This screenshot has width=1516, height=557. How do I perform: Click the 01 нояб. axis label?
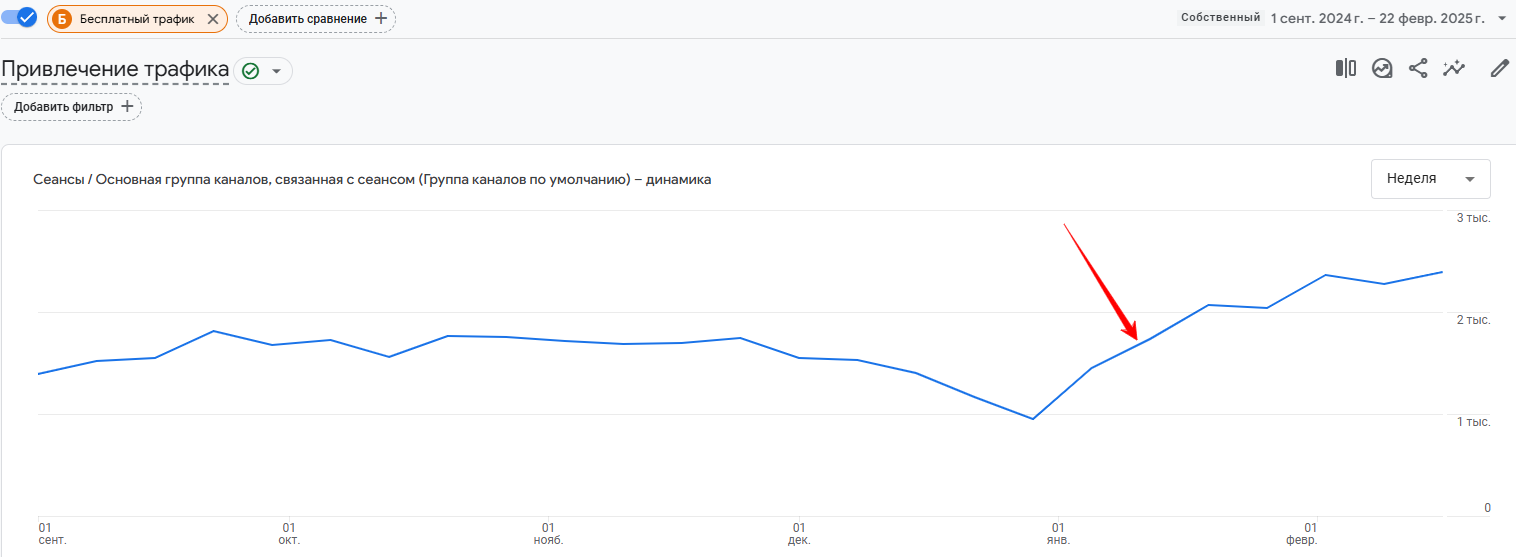coord(549,533)
